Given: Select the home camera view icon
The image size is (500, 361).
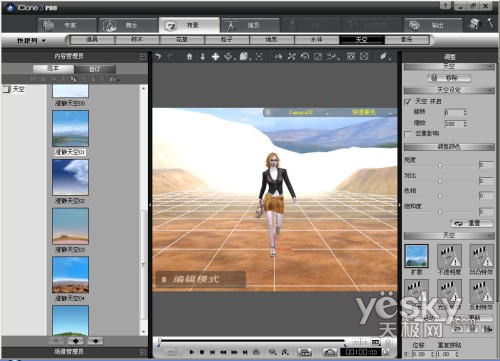Looking at the screenshot, I should (x=189, y=57).
